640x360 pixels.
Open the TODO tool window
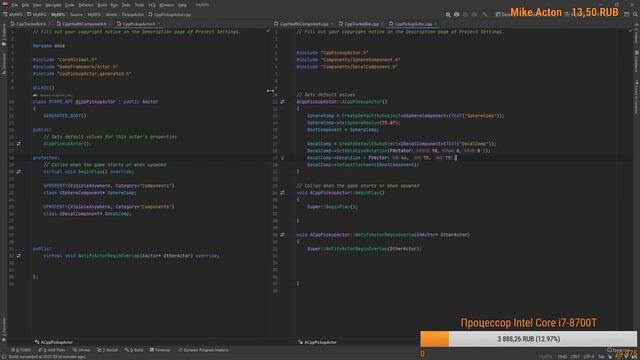coord(21,350)
